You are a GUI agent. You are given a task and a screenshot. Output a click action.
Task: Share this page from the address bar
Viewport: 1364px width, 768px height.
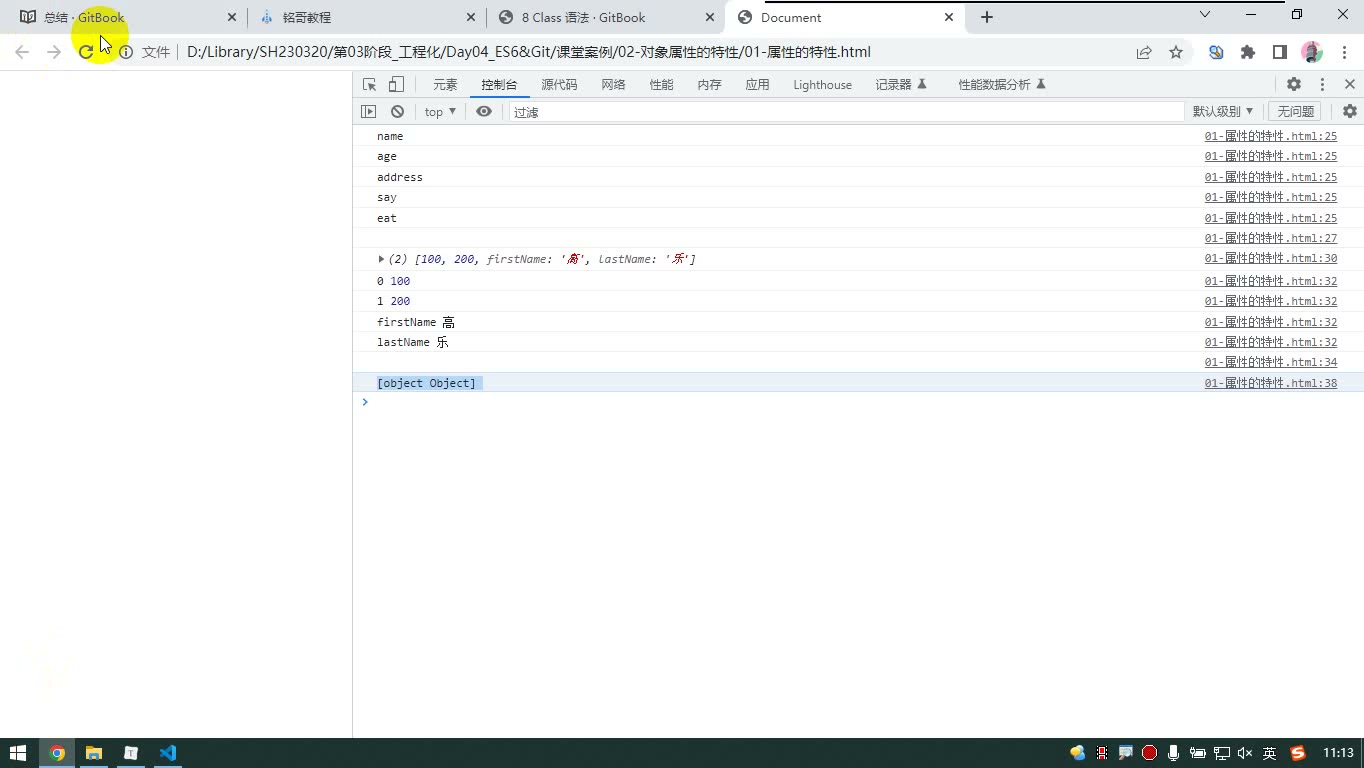pos(1144,52)
